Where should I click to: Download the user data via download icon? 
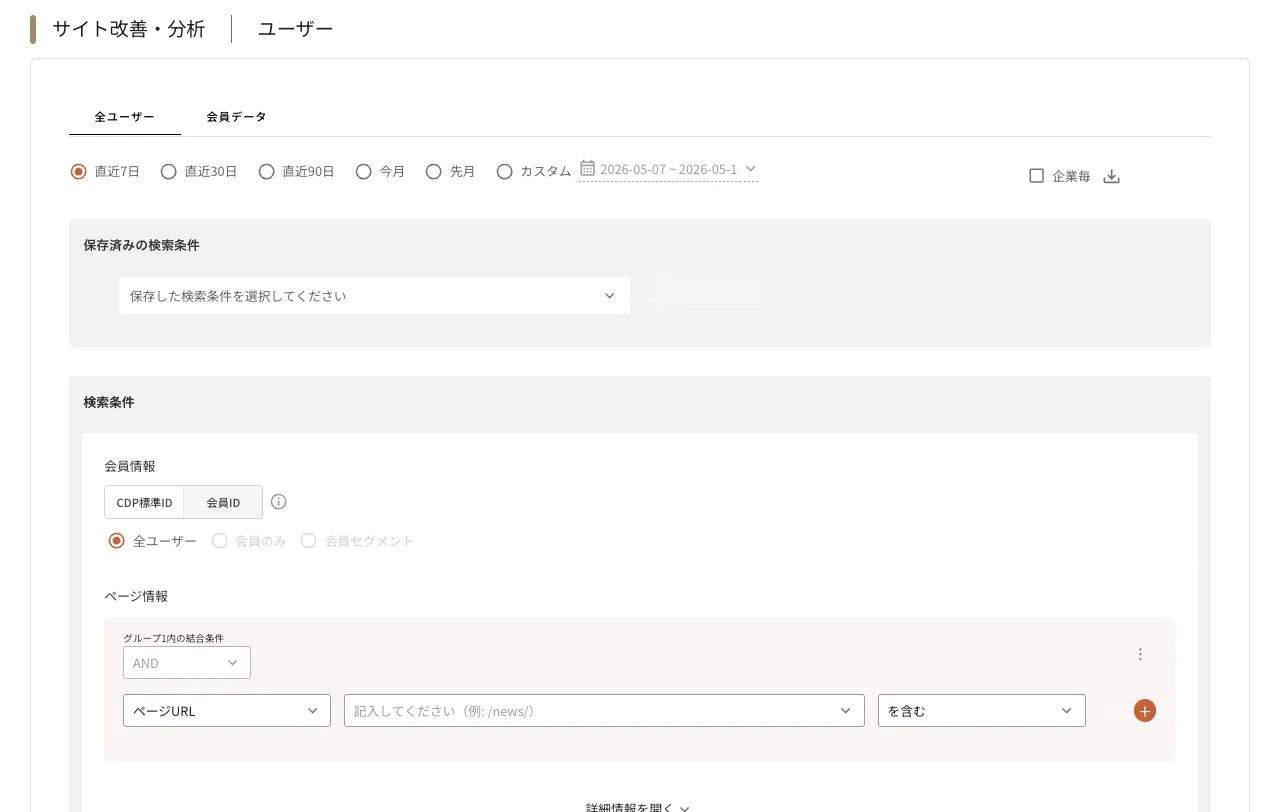1111,176
